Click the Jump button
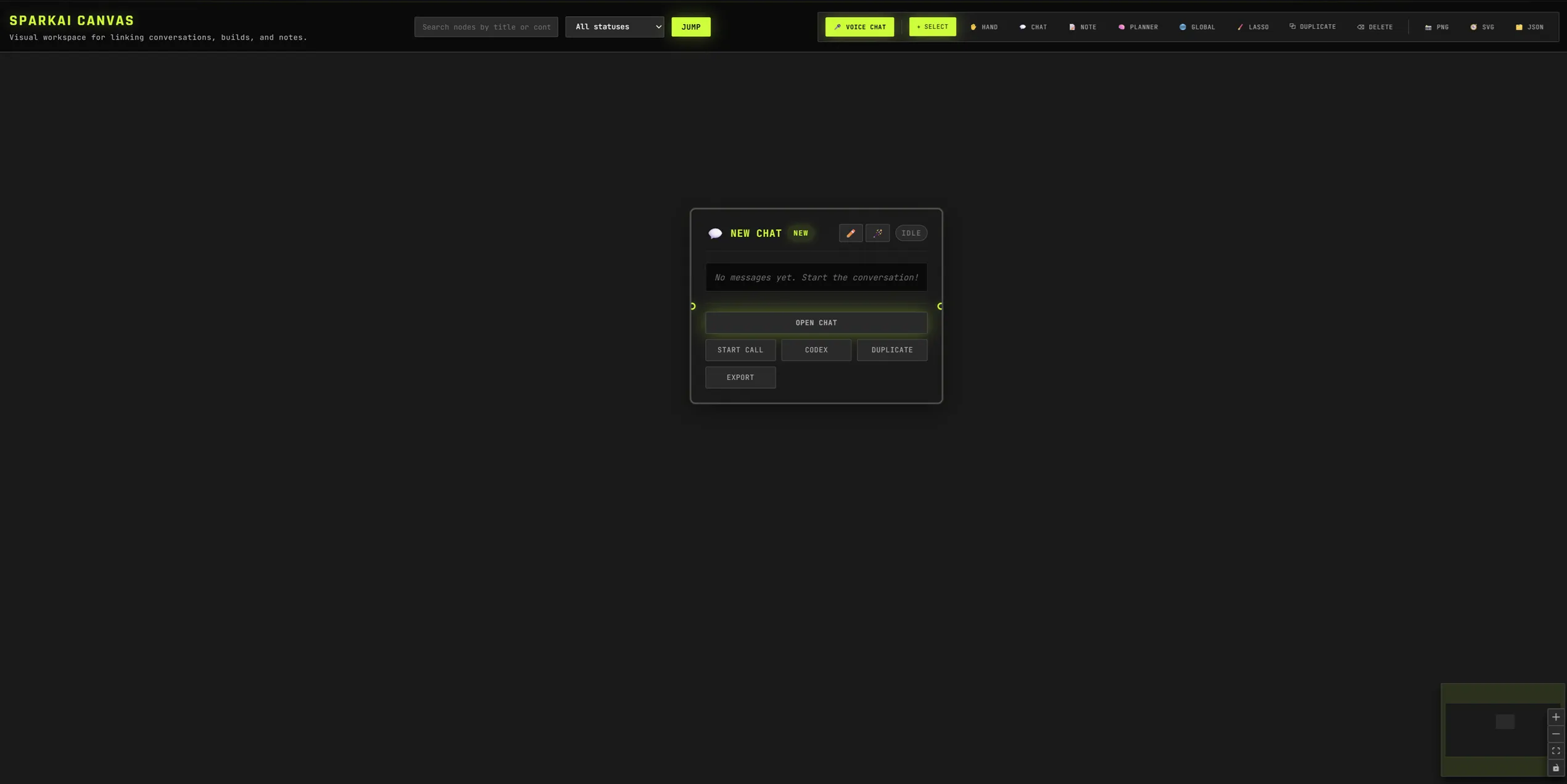This screenshot has height=784, width=1567. [x=691, y=27]
